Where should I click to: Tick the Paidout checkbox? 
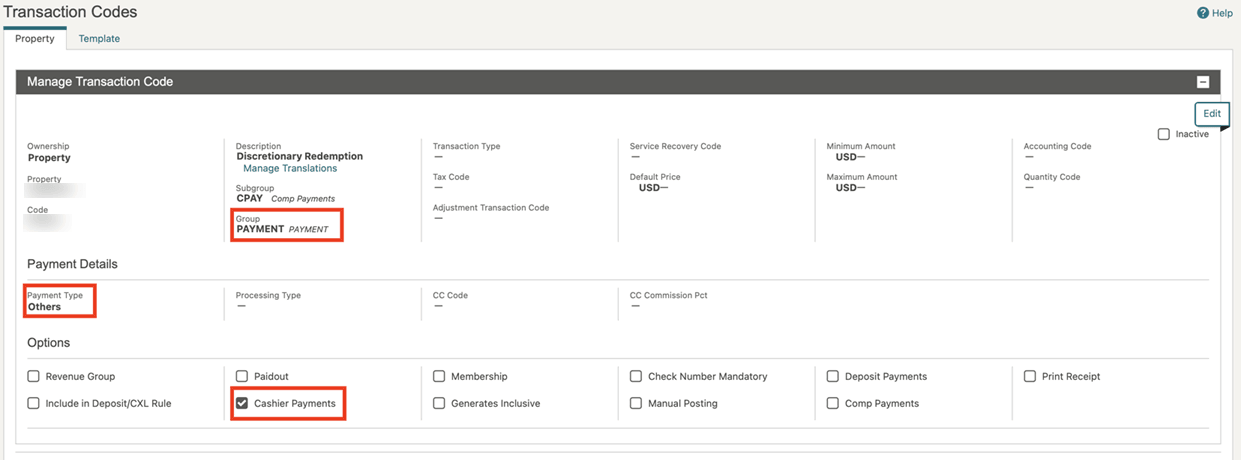click(x=242, y=377)
